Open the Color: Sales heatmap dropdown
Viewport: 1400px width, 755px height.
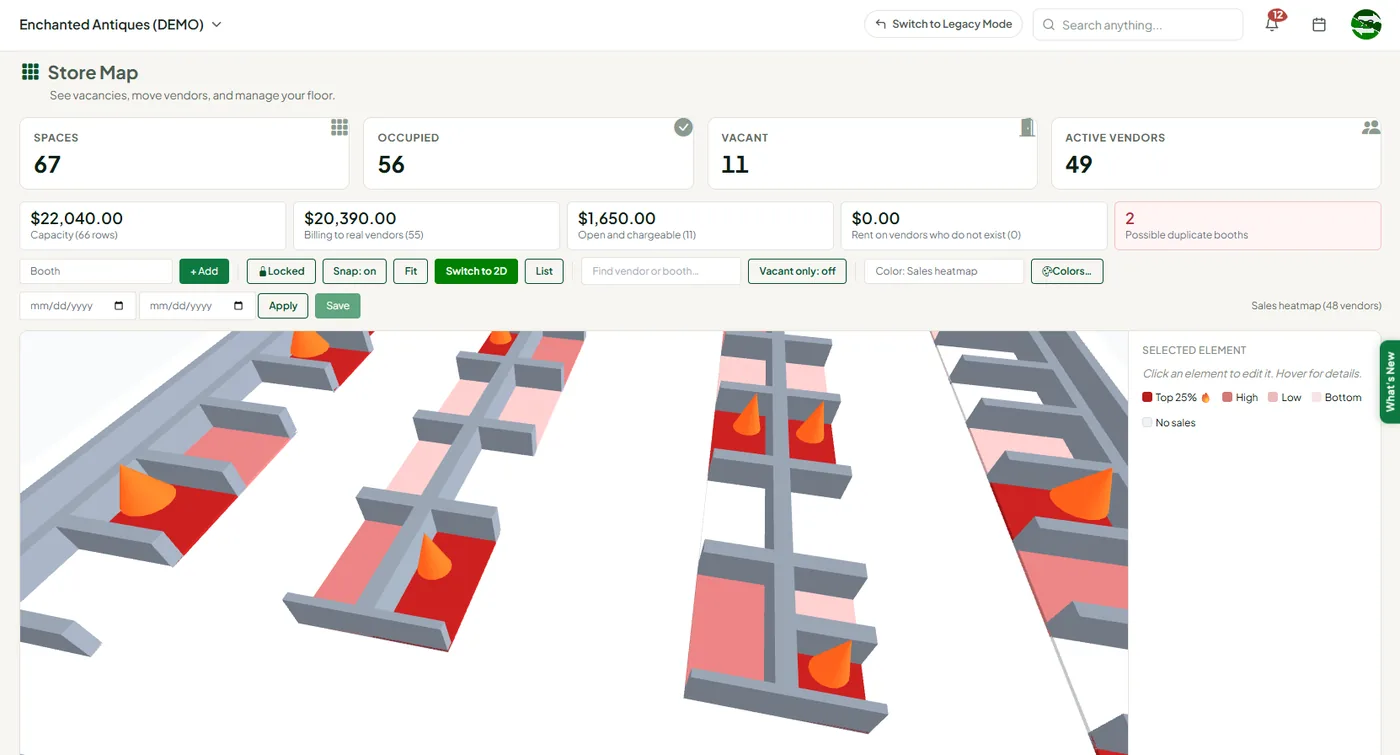pos(944,271)
